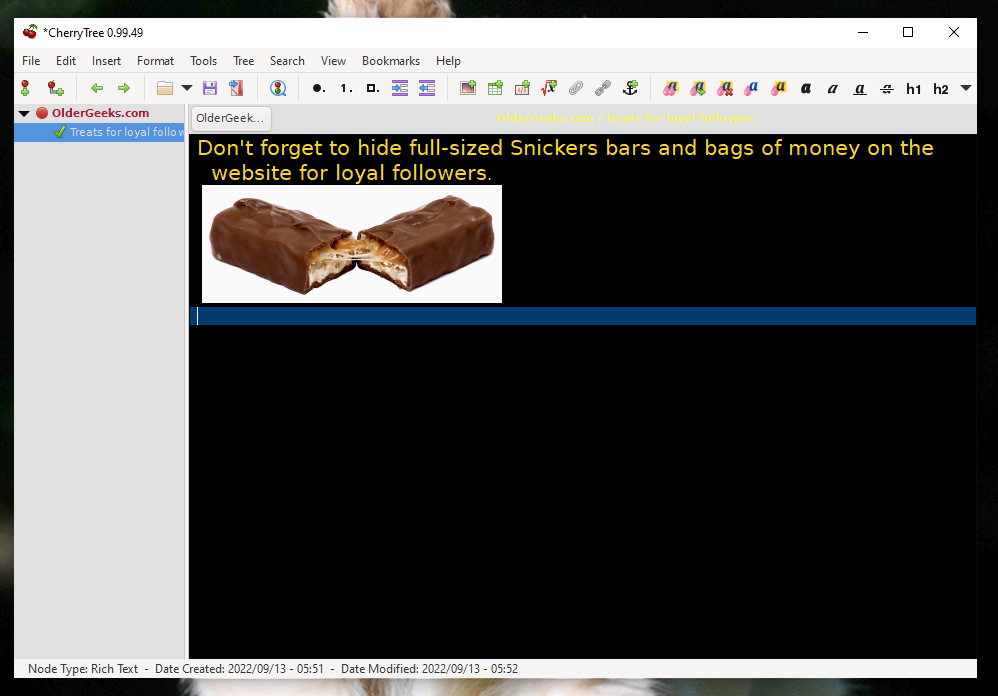Select the OlderGeeks.com node in tree
Viewport: 998px width, 696px height.
pyautogui.click(x=101, y=113)
